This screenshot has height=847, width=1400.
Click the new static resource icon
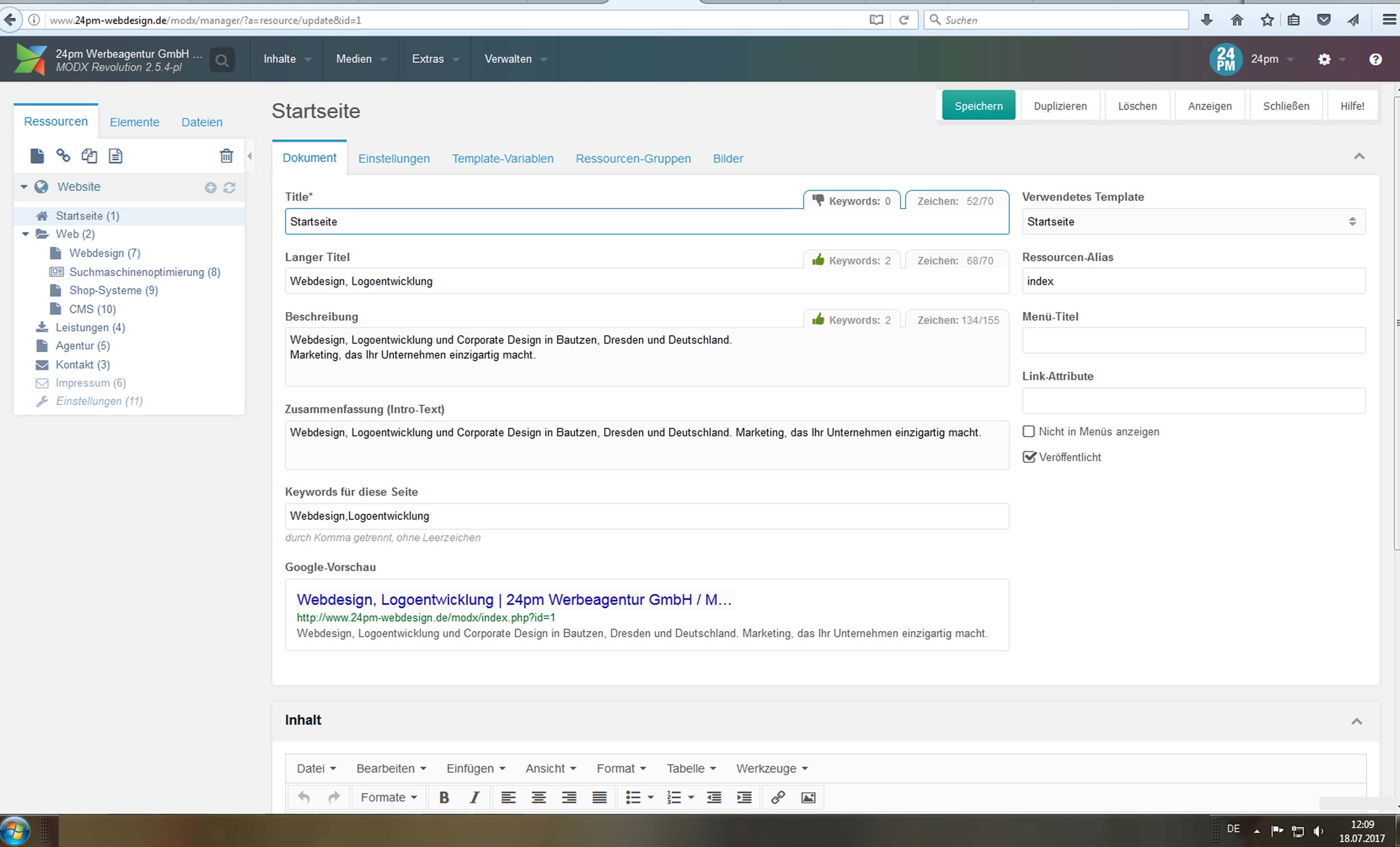click(x=115, y=156)
